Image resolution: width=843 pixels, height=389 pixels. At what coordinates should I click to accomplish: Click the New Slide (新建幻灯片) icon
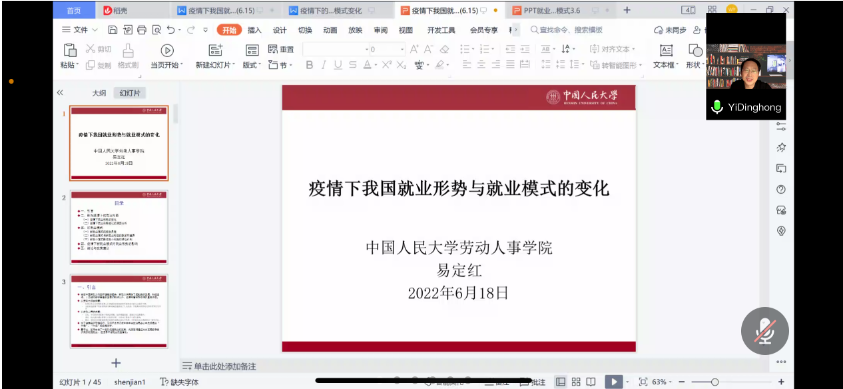click(215, 50)
